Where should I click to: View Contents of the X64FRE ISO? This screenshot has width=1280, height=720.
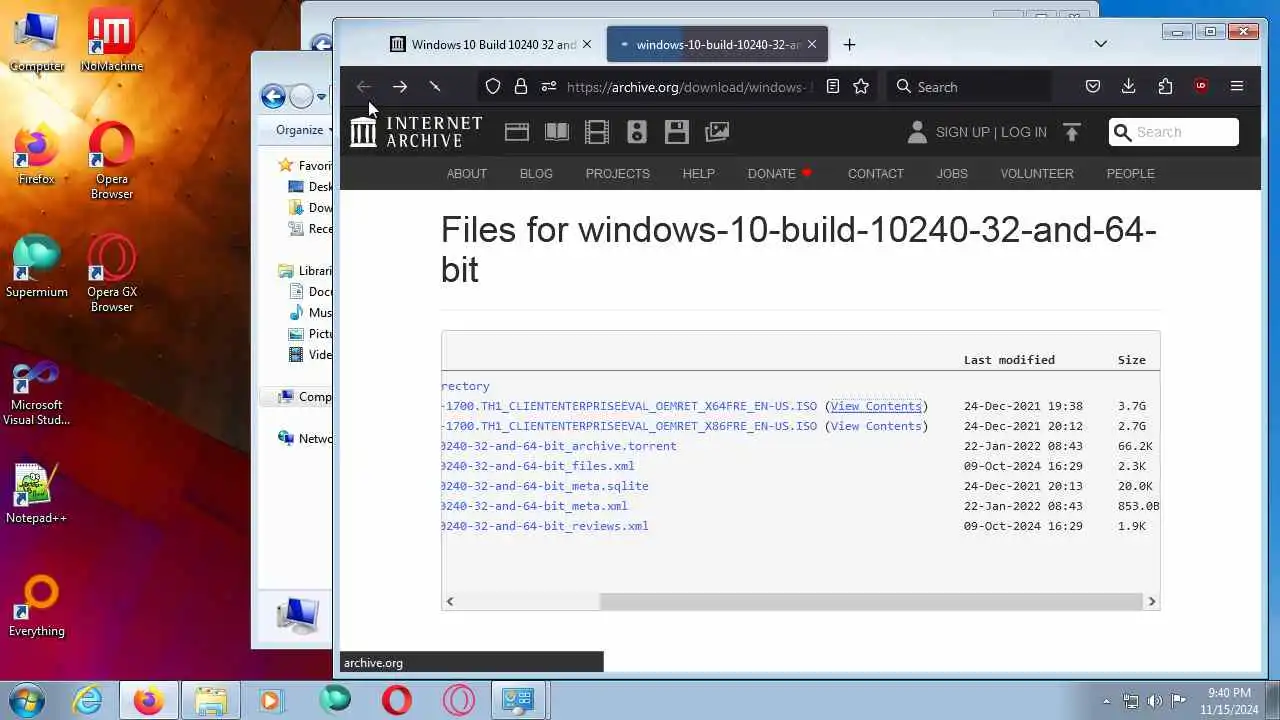[876, 406]
